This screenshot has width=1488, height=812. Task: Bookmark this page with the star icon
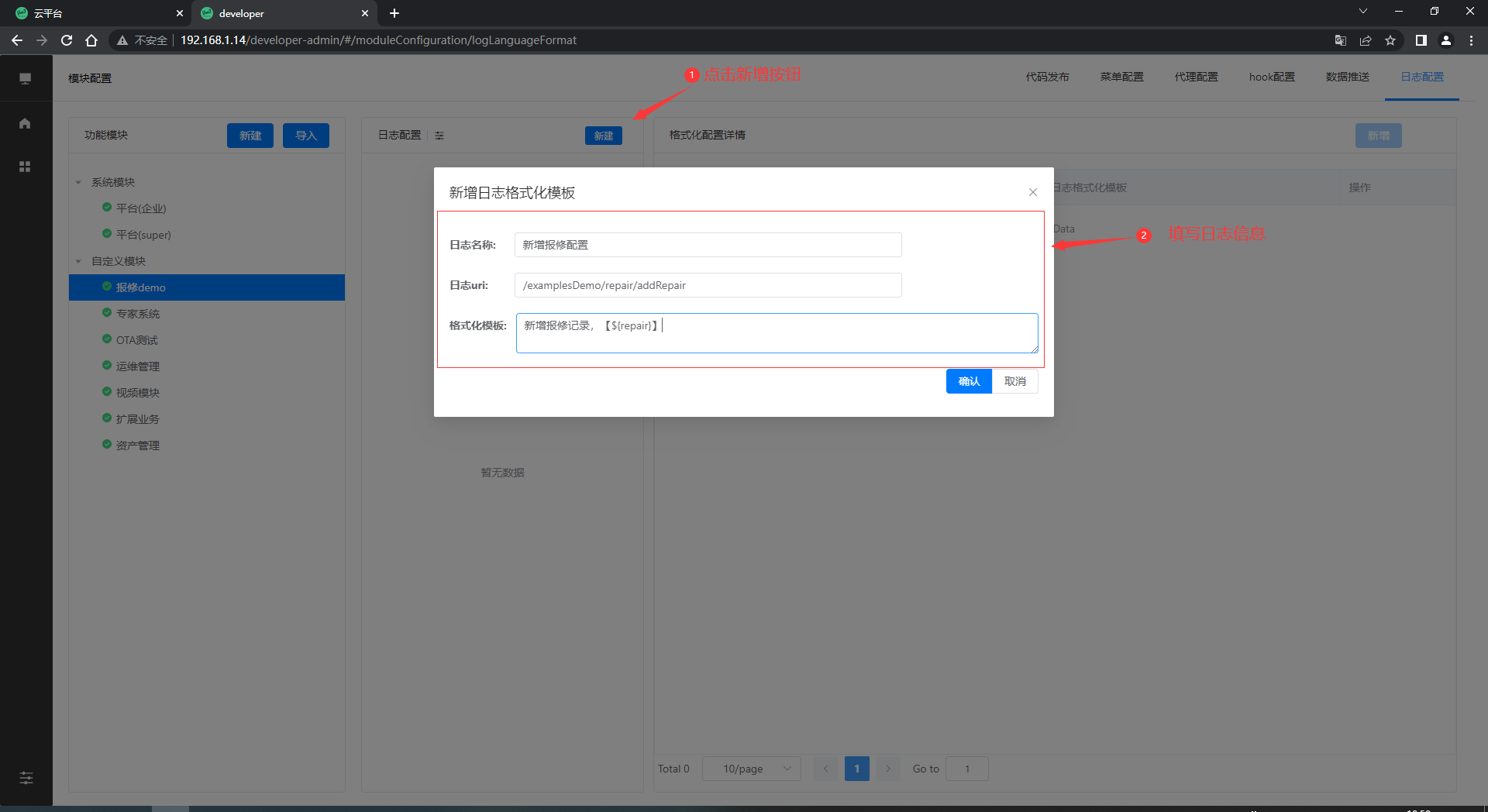(x=1390, y=40)
